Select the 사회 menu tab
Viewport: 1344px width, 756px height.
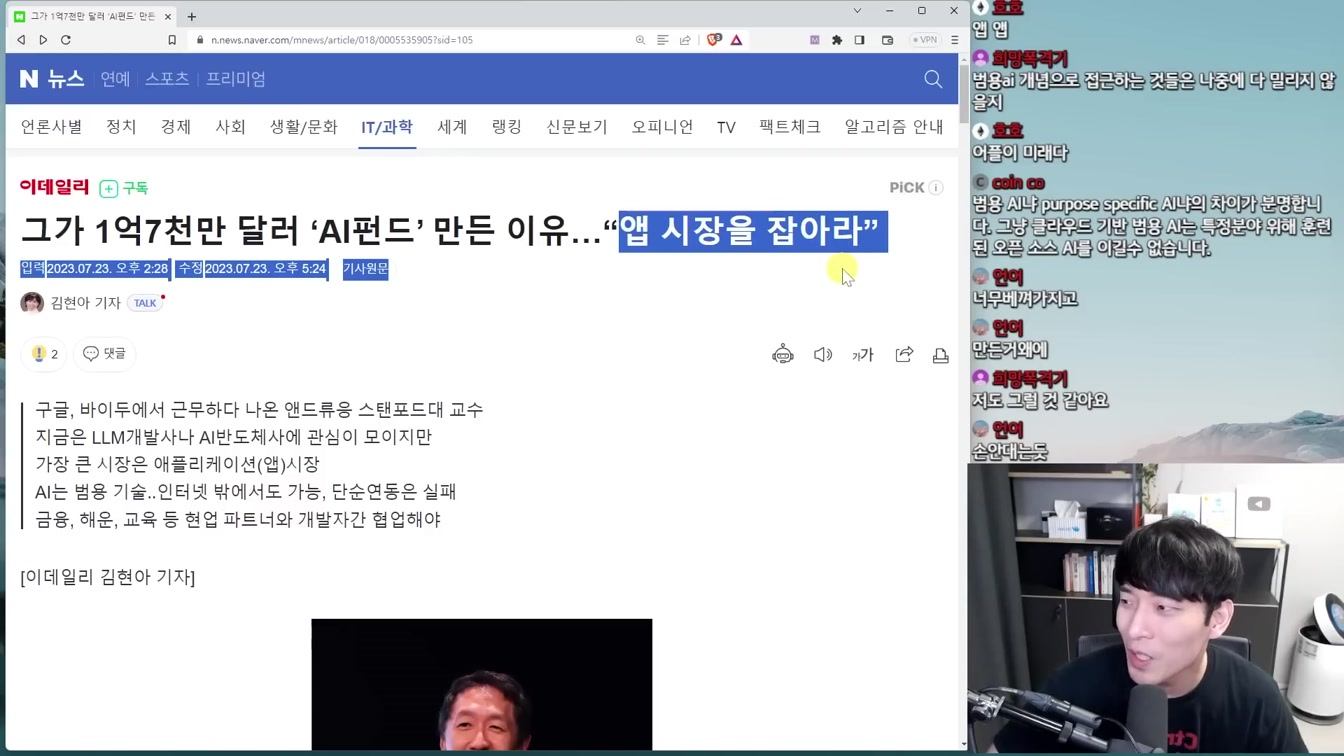(x=230, y=127)
